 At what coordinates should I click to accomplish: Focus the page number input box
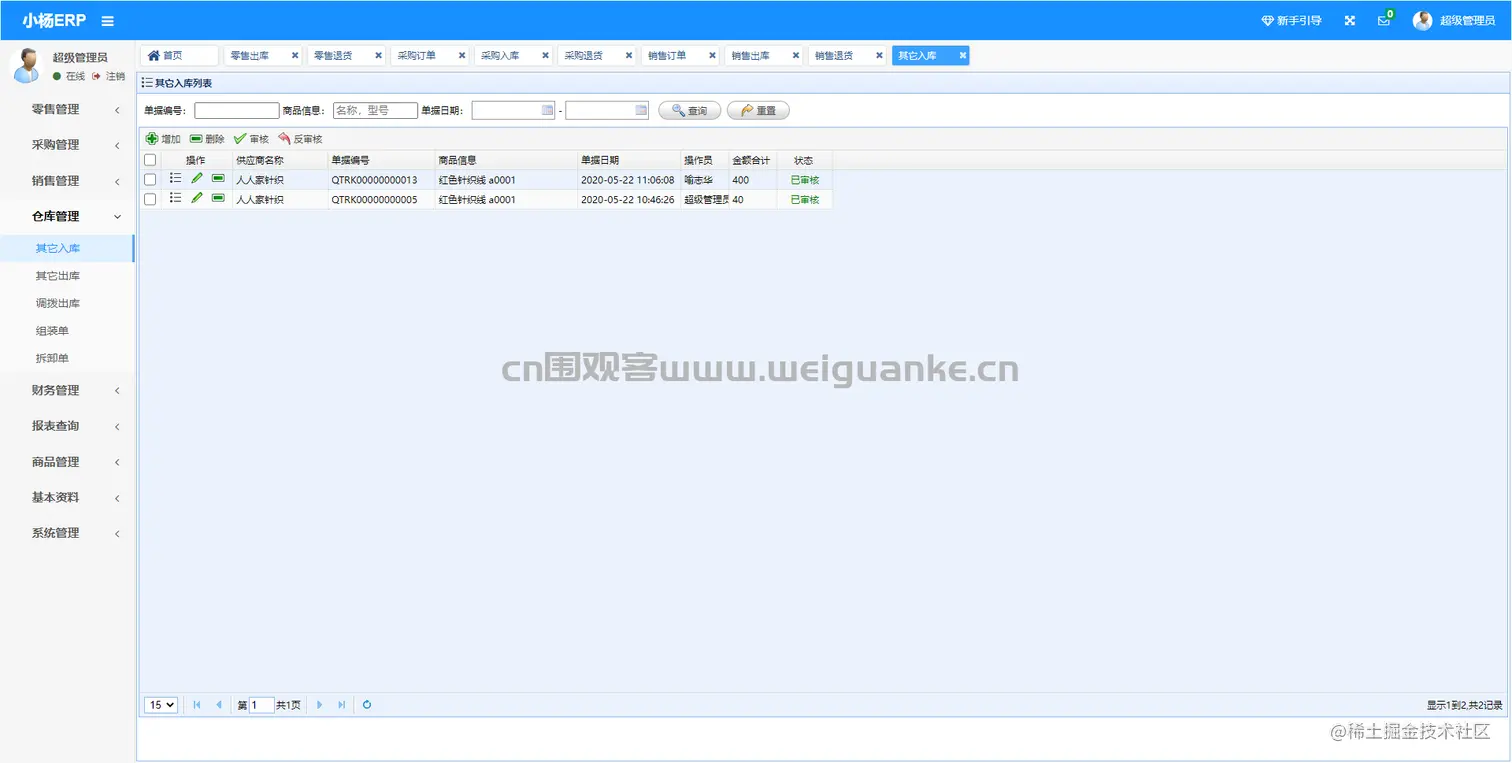pyautogui.click(x=262, y=705)
